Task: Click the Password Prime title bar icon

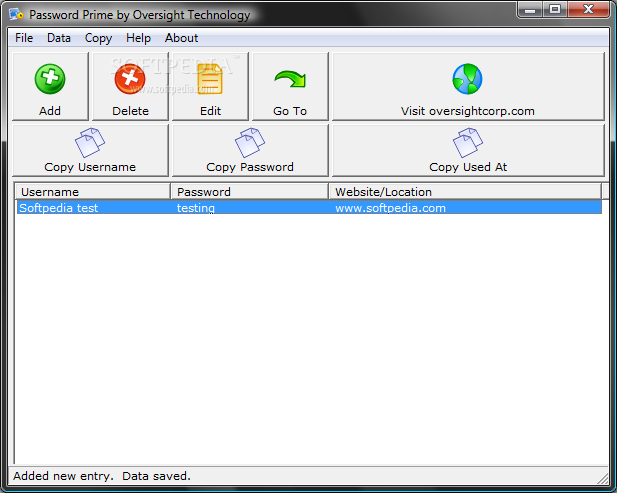Action: click(x=17, y=15)
